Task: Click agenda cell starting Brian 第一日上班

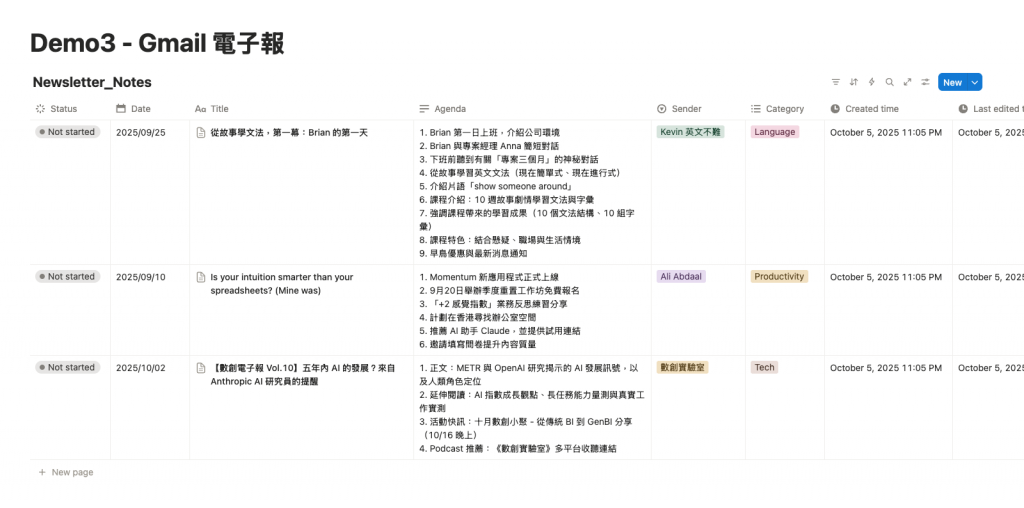Action: tap(532, 193)
